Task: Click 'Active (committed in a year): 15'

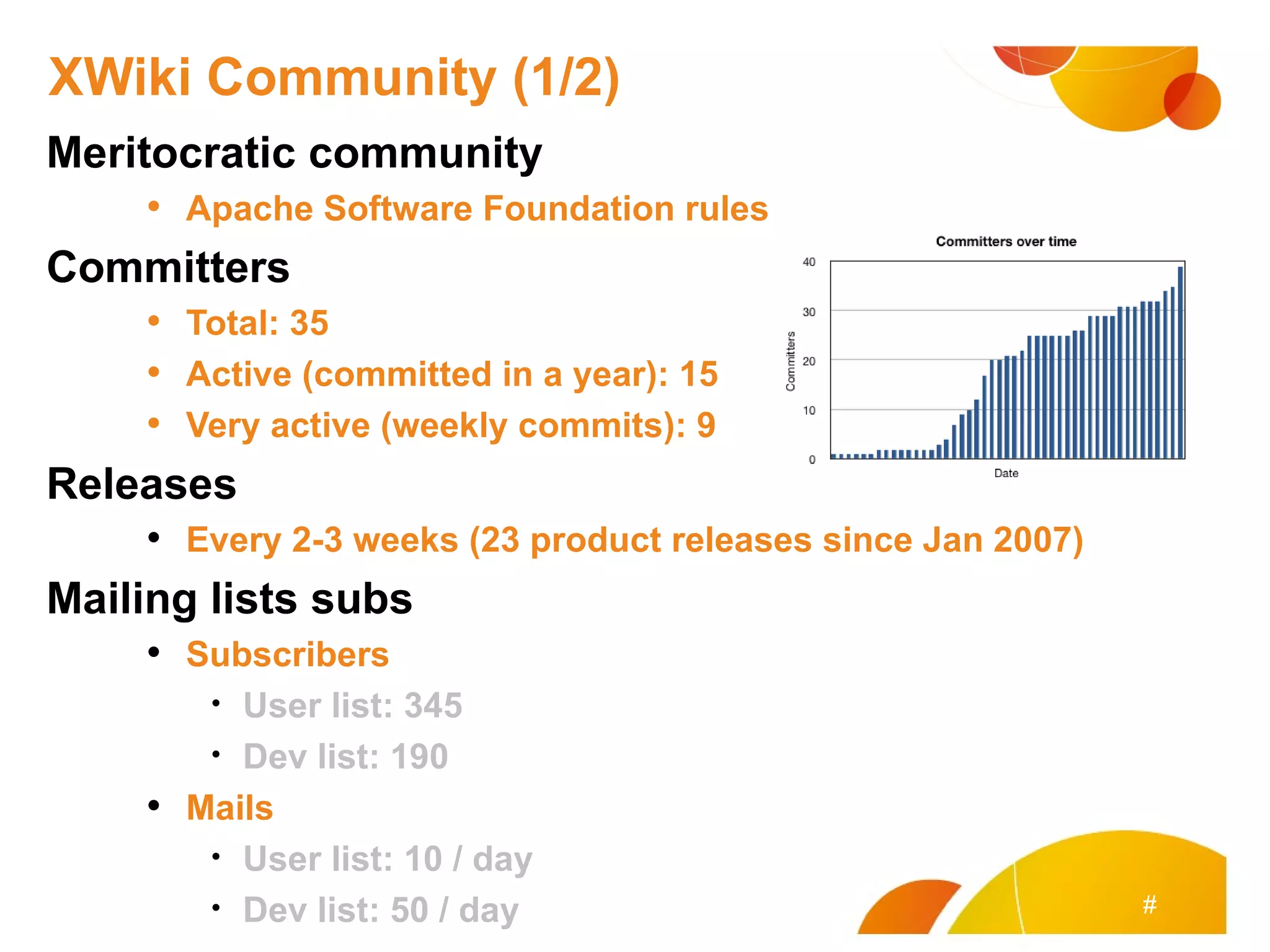Action: (x=452, y=374)
